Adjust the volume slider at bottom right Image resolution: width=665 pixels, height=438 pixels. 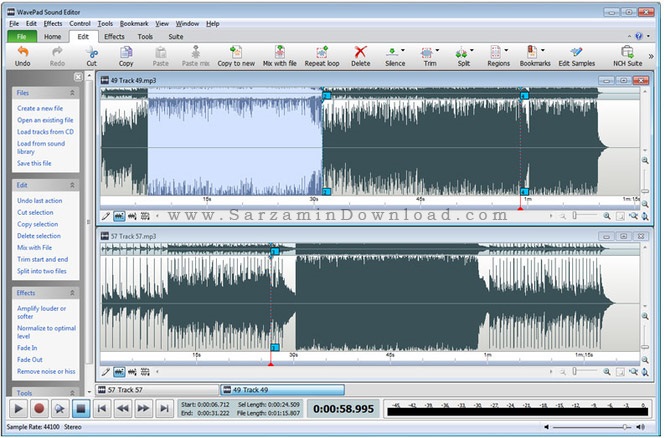click(625, 427)
